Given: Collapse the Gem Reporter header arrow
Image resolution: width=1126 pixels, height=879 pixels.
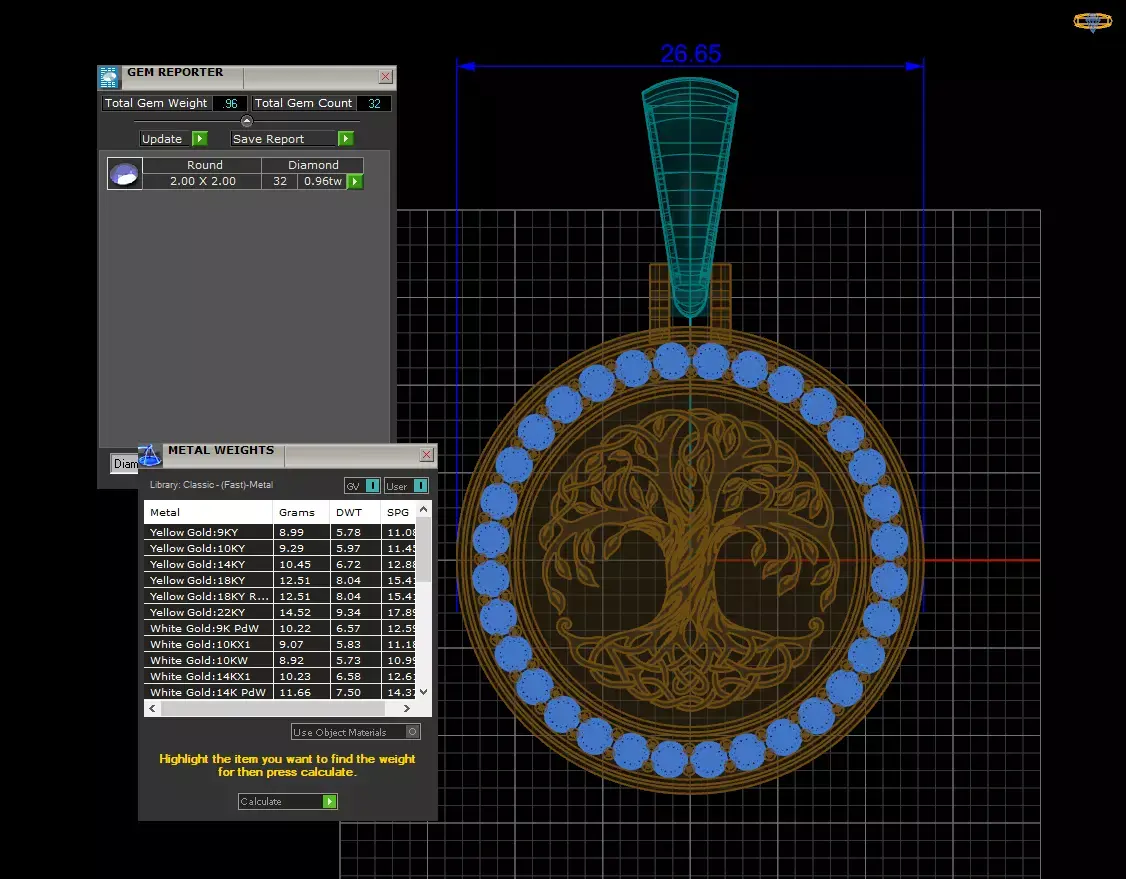Looking at the screenshot, I should click(246, 121).
